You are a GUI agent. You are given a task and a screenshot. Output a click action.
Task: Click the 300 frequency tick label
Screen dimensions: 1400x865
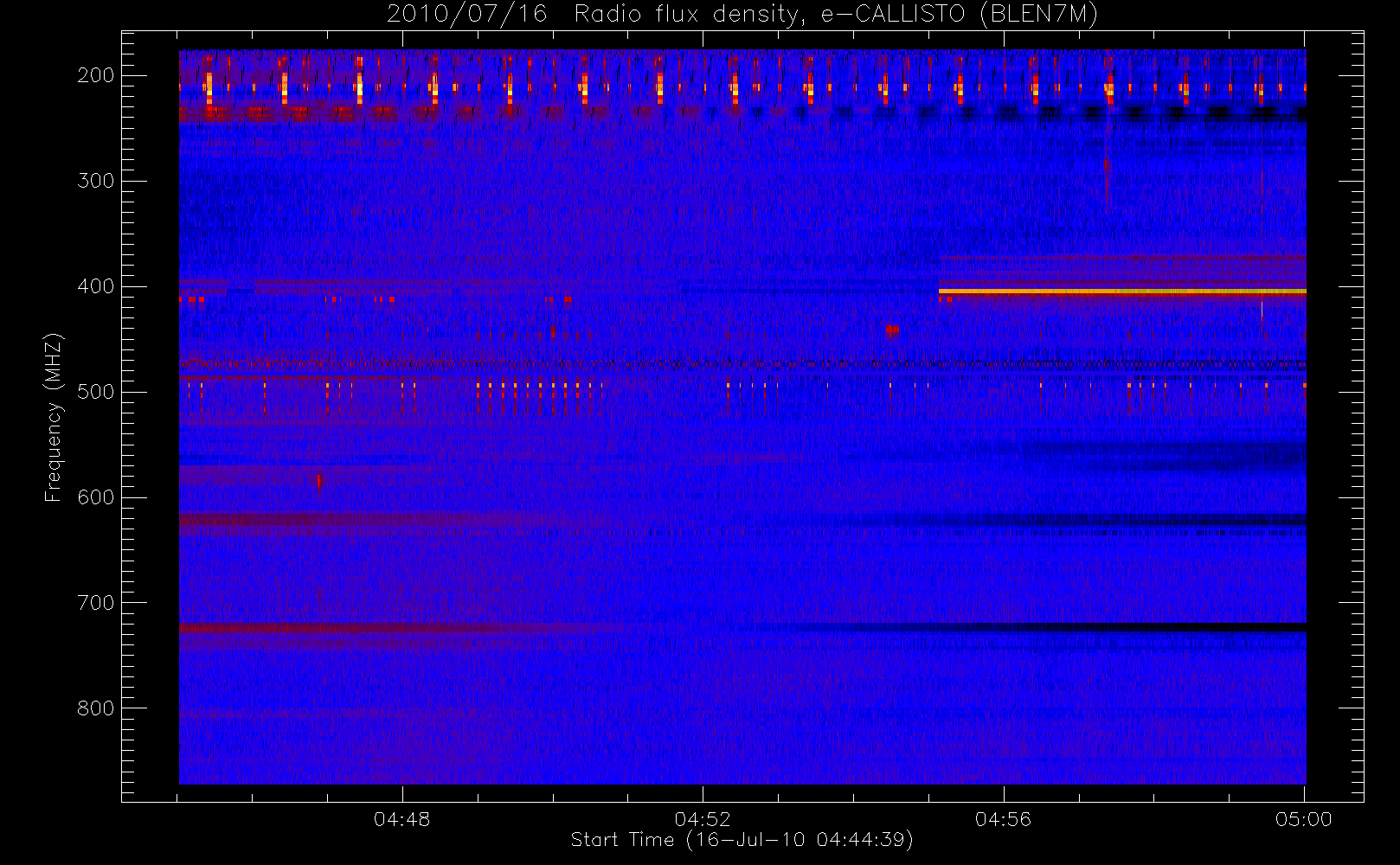[96, 181]
